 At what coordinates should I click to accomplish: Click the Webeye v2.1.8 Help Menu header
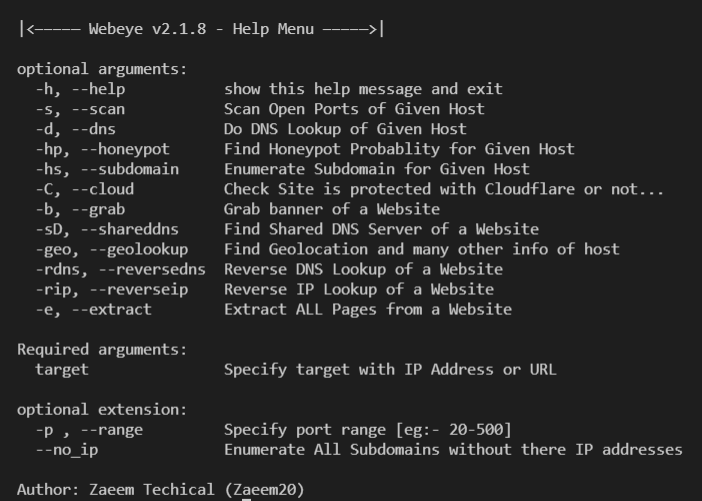[200, 28]
